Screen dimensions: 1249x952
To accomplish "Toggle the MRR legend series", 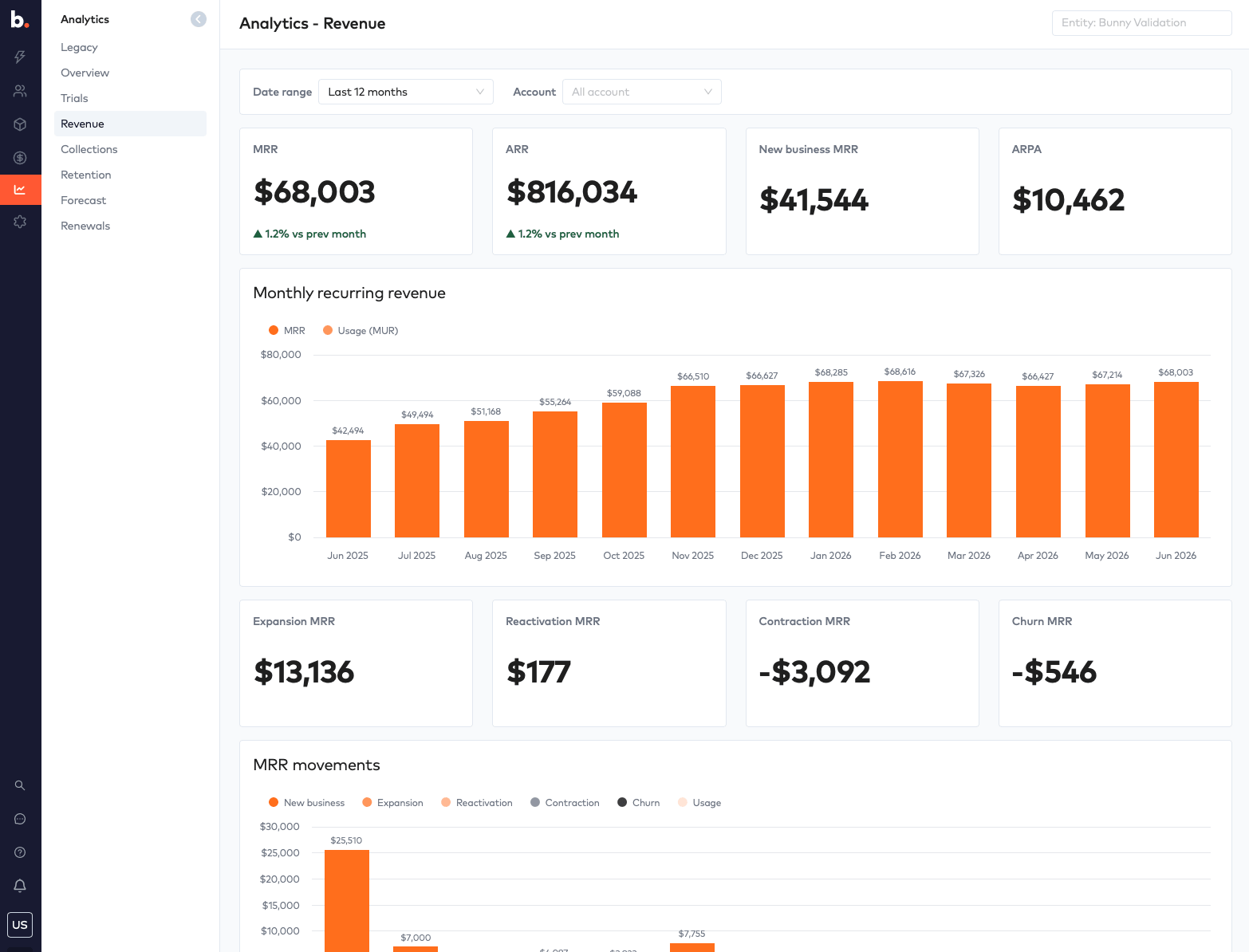I will pos(287,330).
